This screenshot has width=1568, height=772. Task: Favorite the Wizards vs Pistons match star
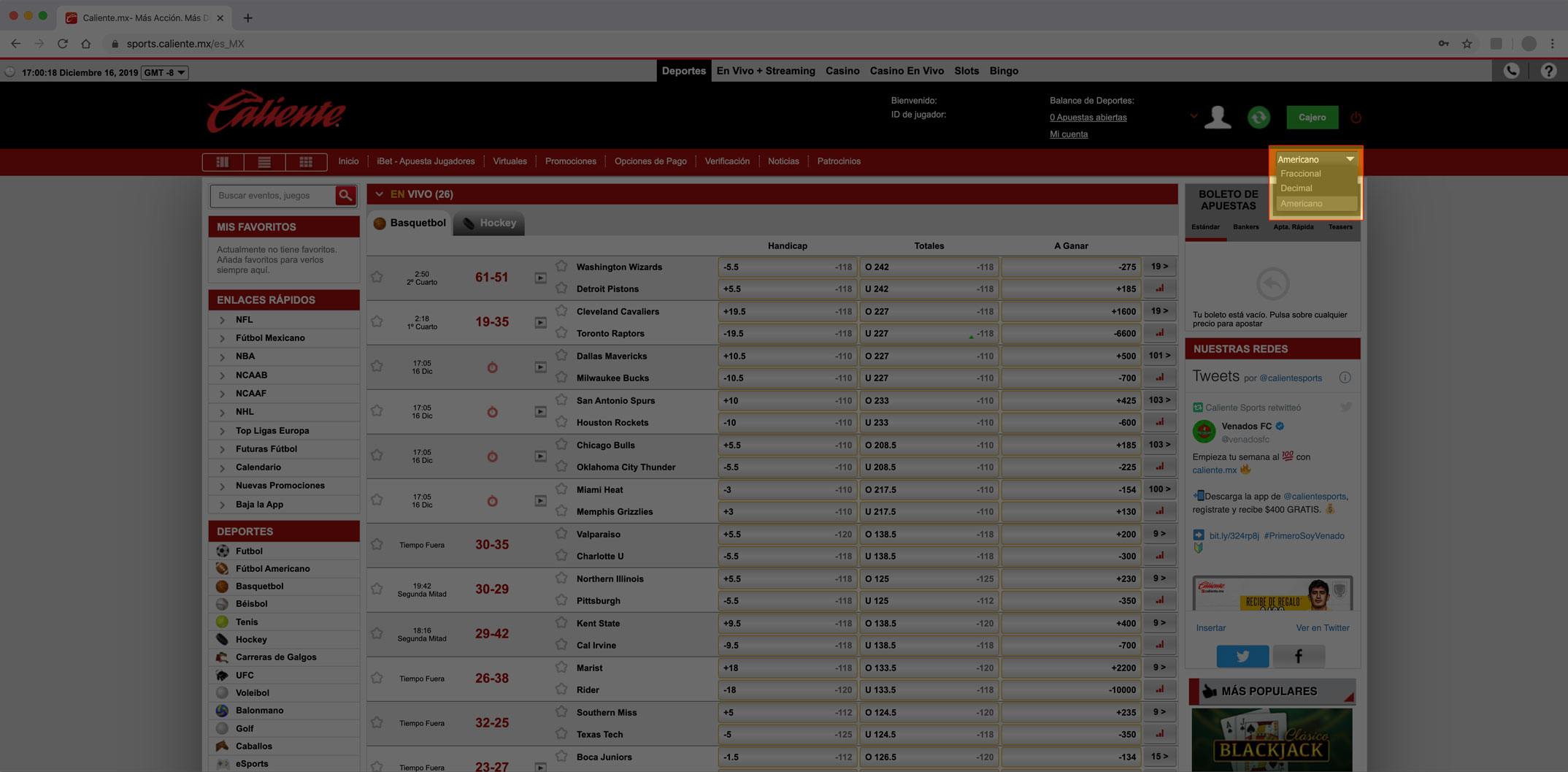coord(377,277)
